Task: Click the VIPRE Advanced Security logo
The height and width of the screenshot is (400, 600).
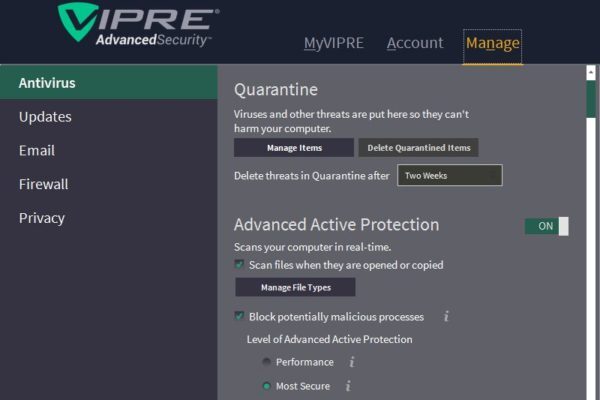Action: pos(139,24)
